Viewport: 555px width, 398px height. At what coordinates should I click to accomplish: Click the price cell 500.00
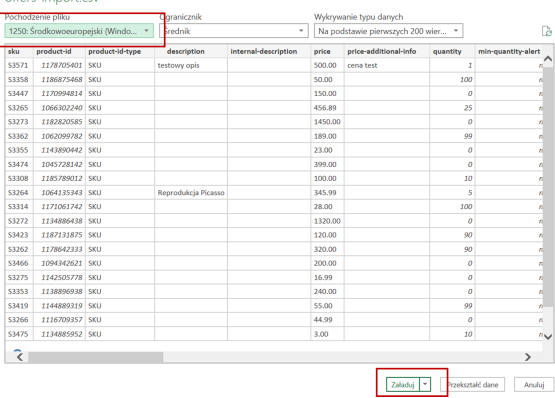point(327,66)
